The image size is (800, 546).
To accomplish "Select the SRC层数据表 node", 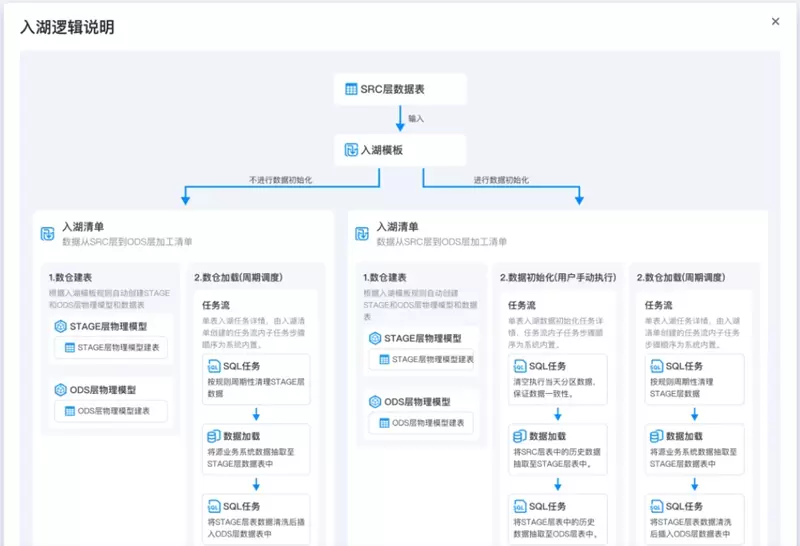I will [x=400, y=89].
